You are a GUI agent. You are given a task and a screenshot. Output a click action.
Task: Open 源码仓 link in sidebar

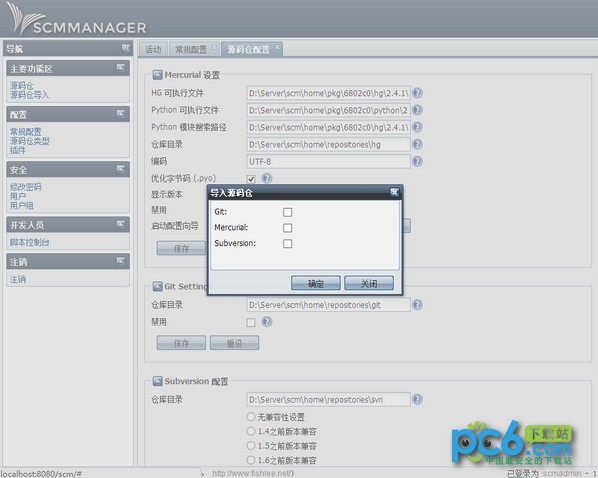22,85
